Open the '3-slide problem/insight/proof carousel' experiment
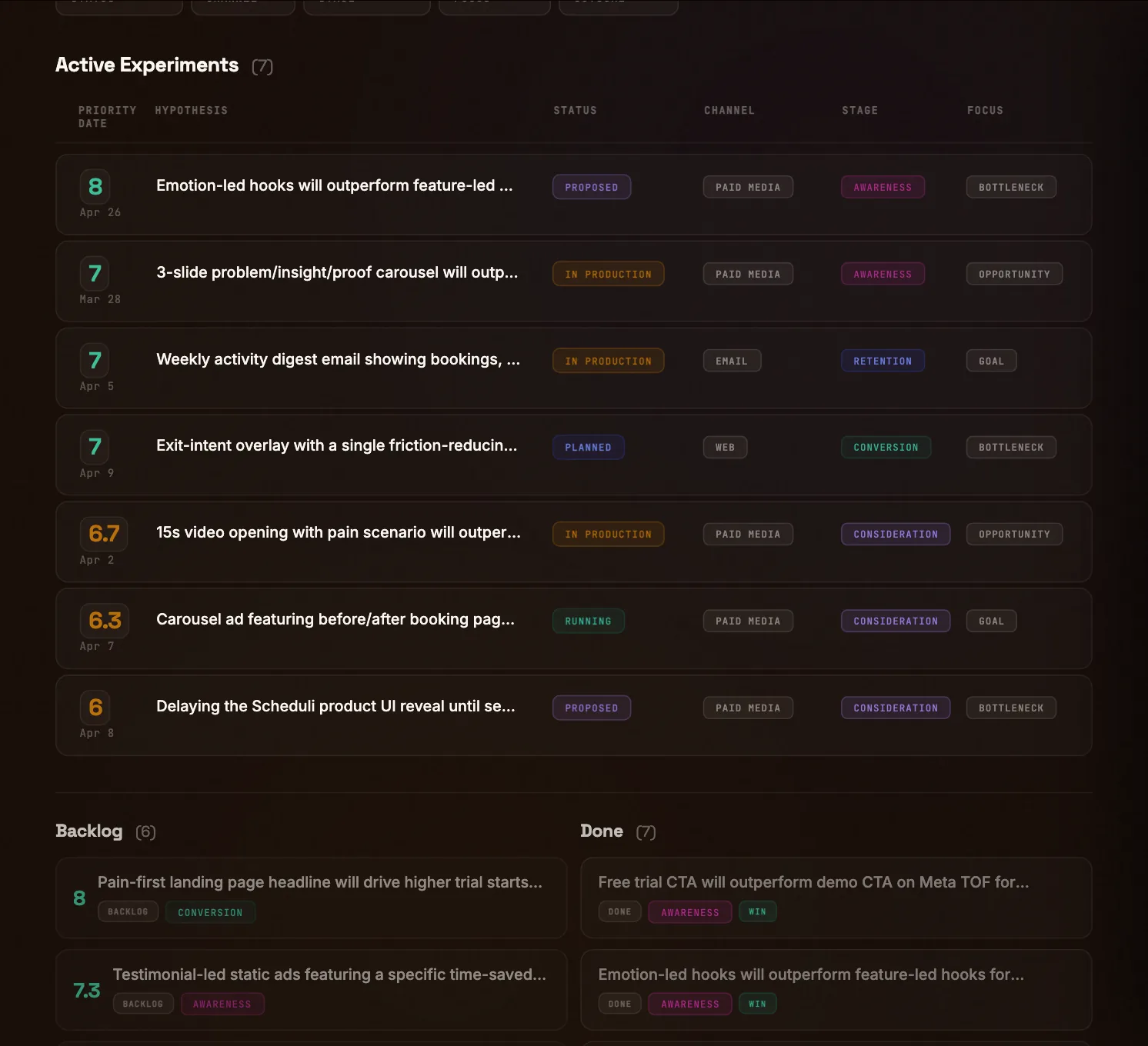Screen dimensions: 1148x1046 coord(573,281)
